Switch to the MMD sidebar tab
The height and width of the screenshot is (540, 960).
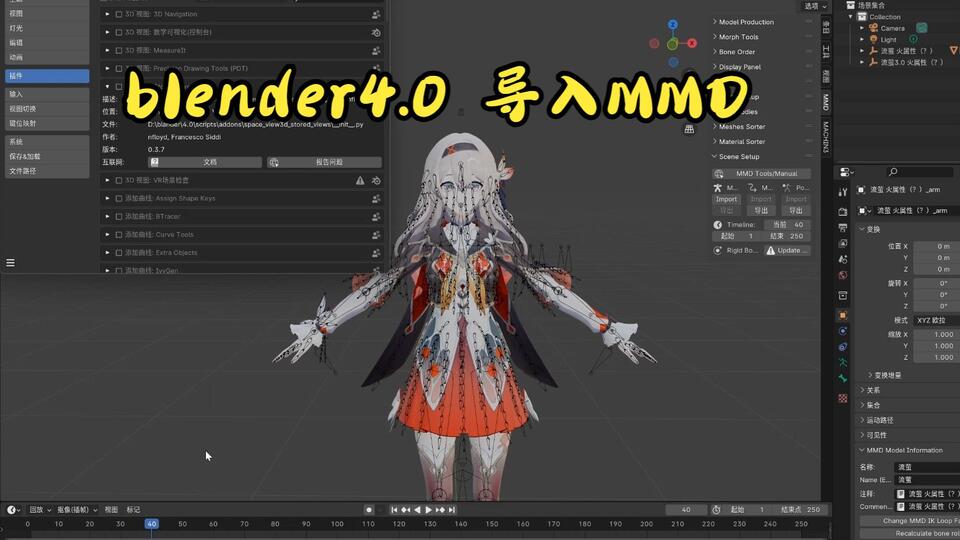click(x=825, y=102)
